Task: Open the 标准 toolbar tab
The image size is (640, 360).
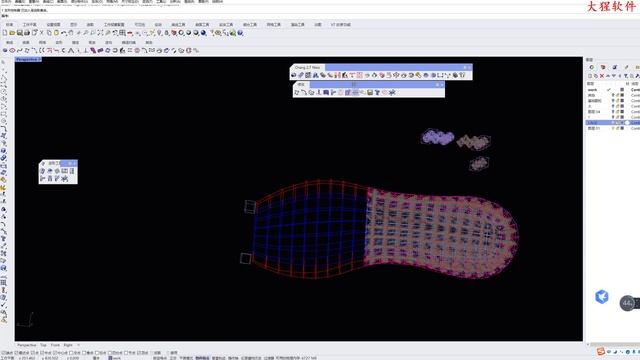Action: coord(9,25)
